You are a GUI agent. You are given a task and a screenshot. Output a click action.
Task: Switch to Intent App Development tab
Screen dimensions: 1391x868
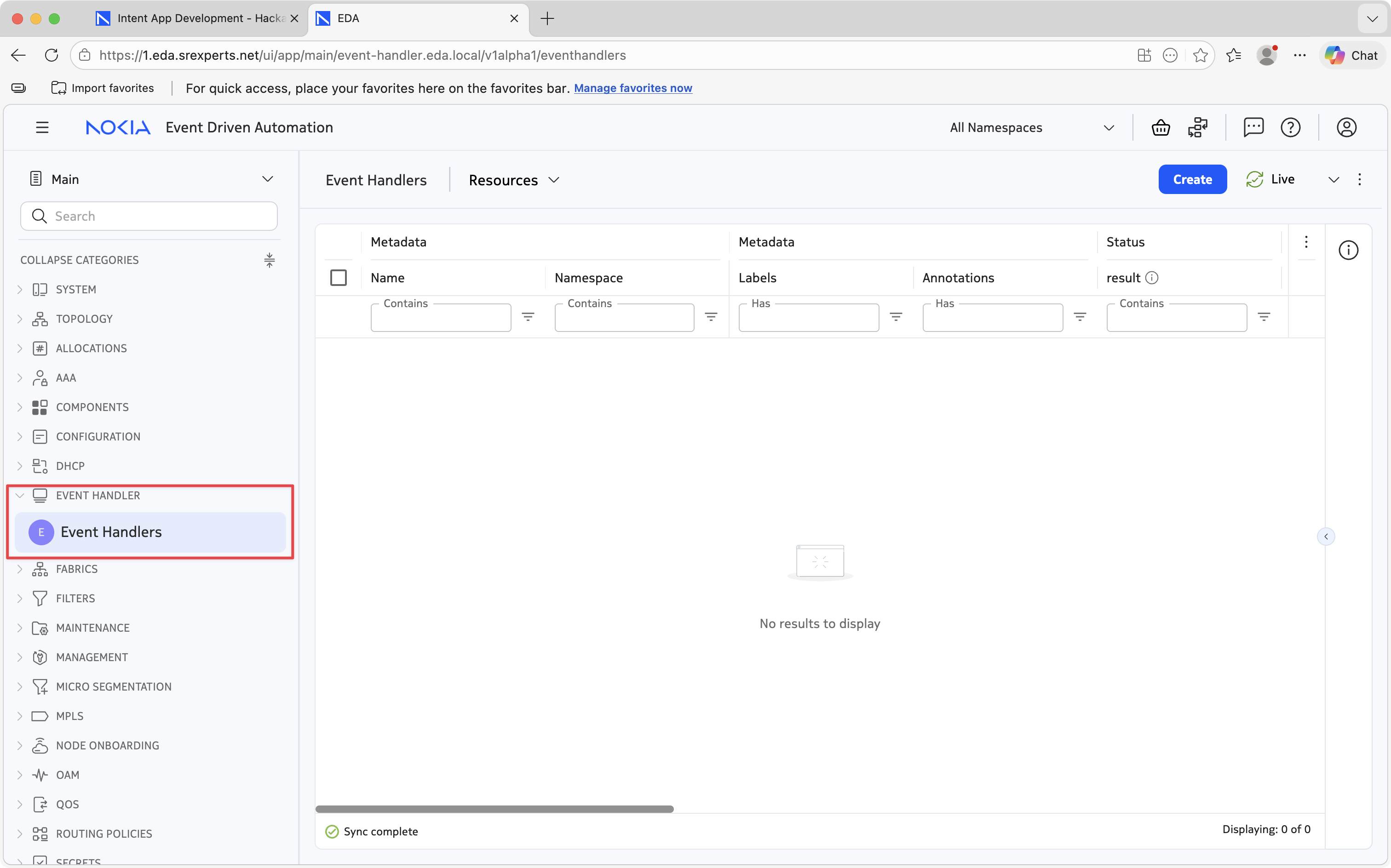point(197,18)
